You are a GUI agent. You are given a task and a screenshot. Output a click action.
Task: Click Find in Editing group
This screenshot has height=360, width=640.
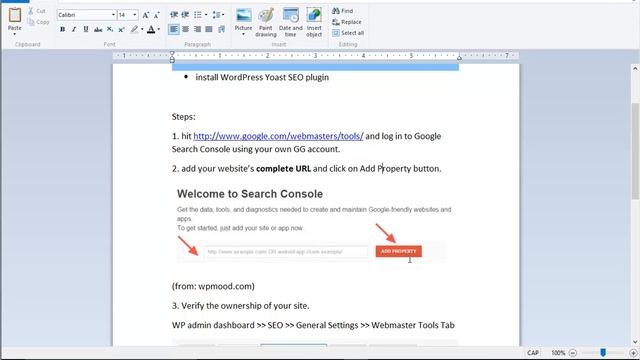click(343, 11)
